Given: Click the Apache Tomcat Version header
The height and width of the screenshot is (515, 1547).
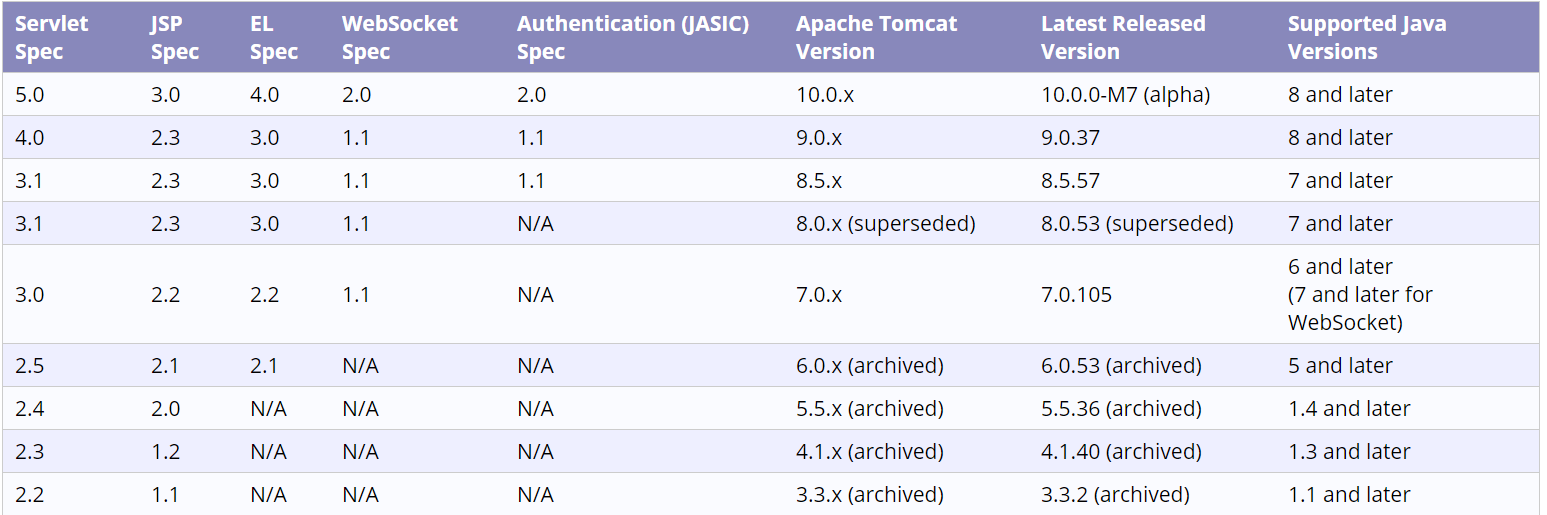Looking at the screenshot, I should point(876,37).
